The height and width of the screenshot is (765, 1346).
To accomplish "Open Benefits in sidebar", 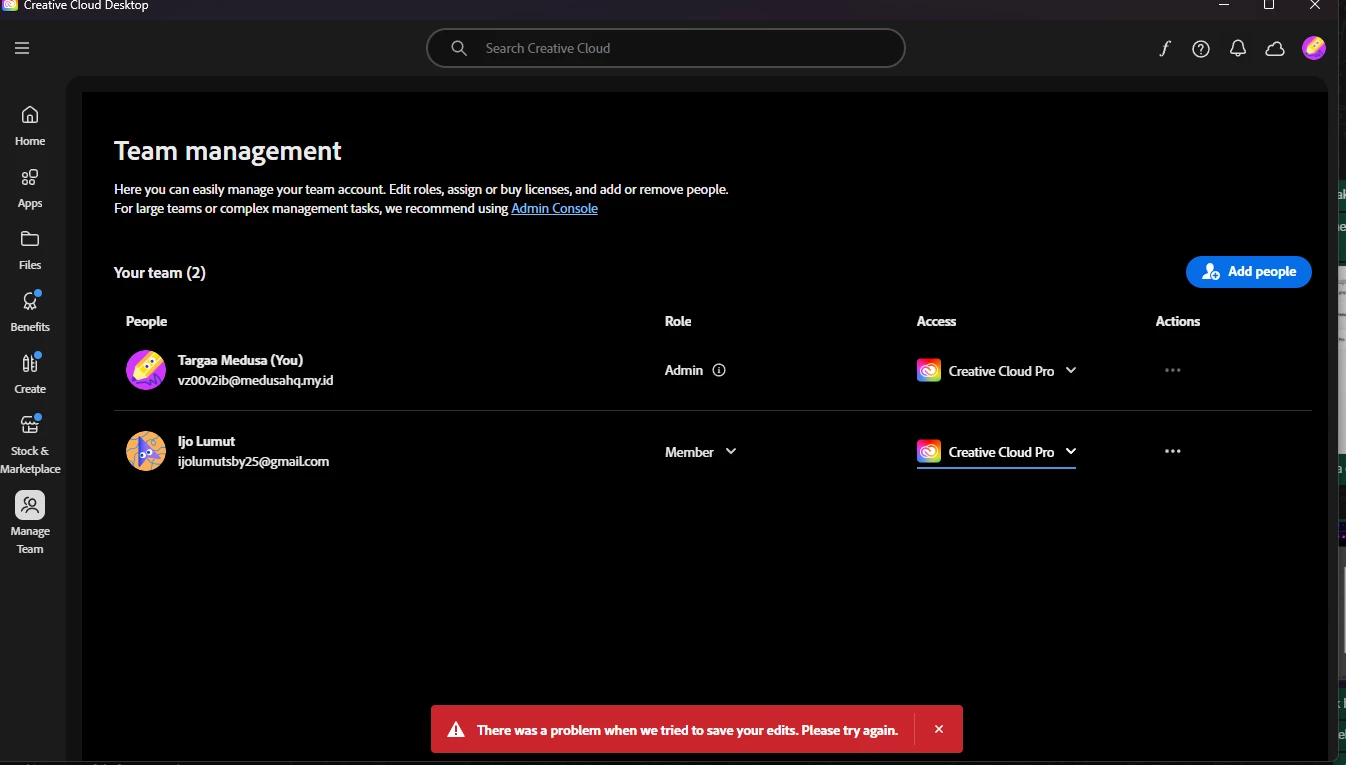I will 30,312.
